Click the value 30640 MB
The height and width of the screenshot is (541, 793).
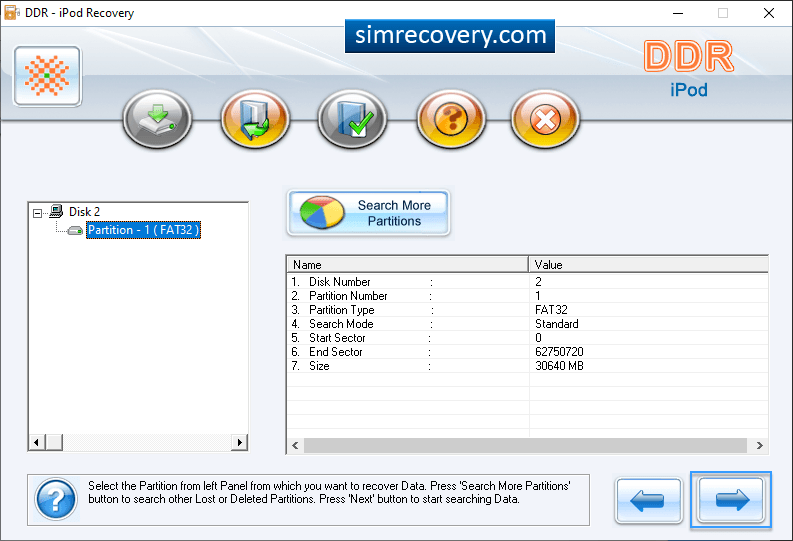(559, 366)
